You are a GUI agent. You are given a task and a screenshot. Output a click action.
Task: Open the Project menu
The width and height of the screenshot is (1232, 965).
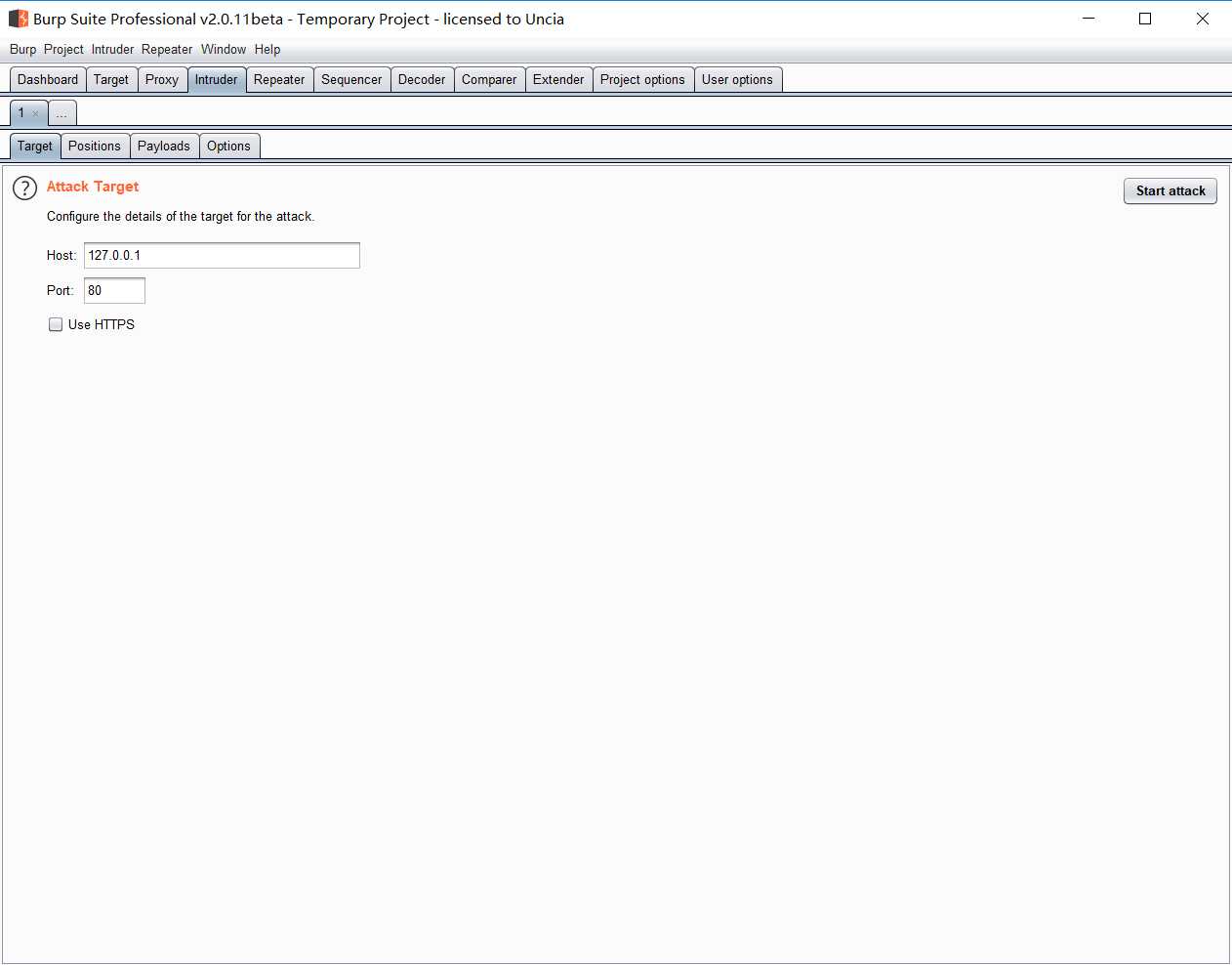coord(63,49)
